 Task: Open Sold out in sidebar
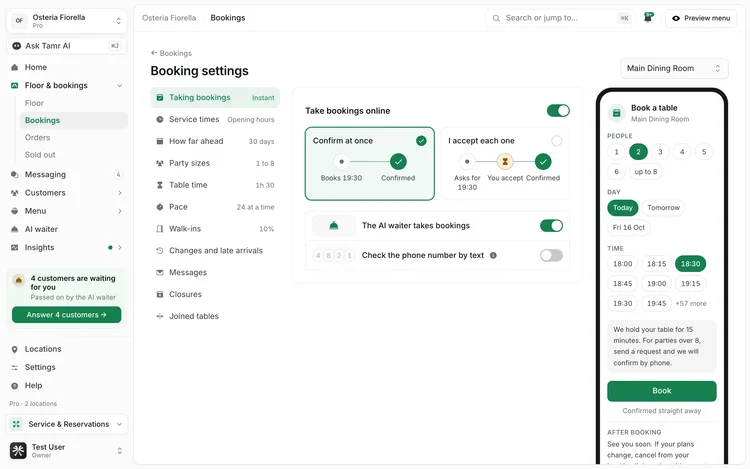click(x=40, y=155)
